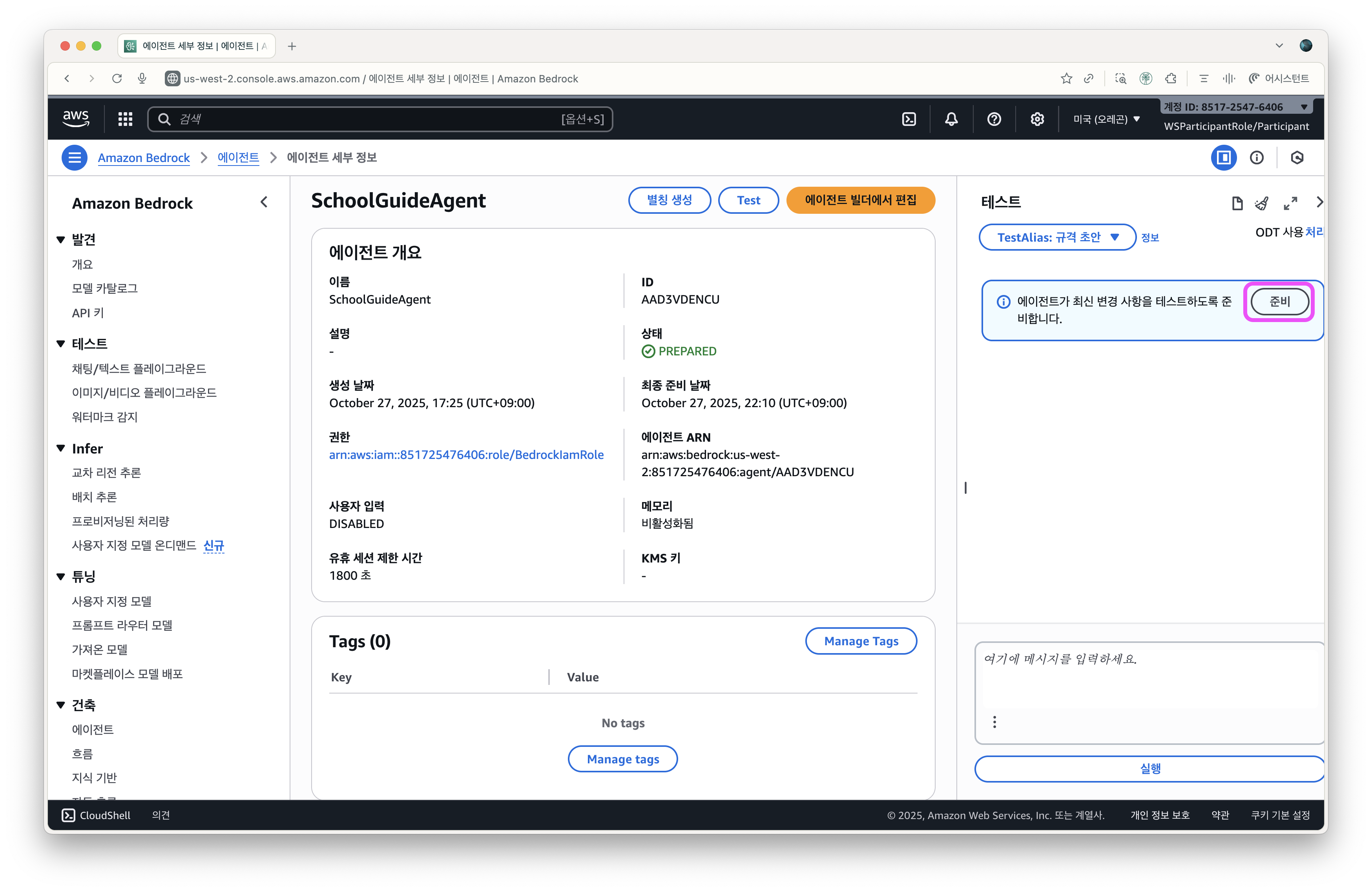The height and width of the screenshot is (892, 1372).
Task: Expand the browser tab list chevron
Action: point(1279,46)
